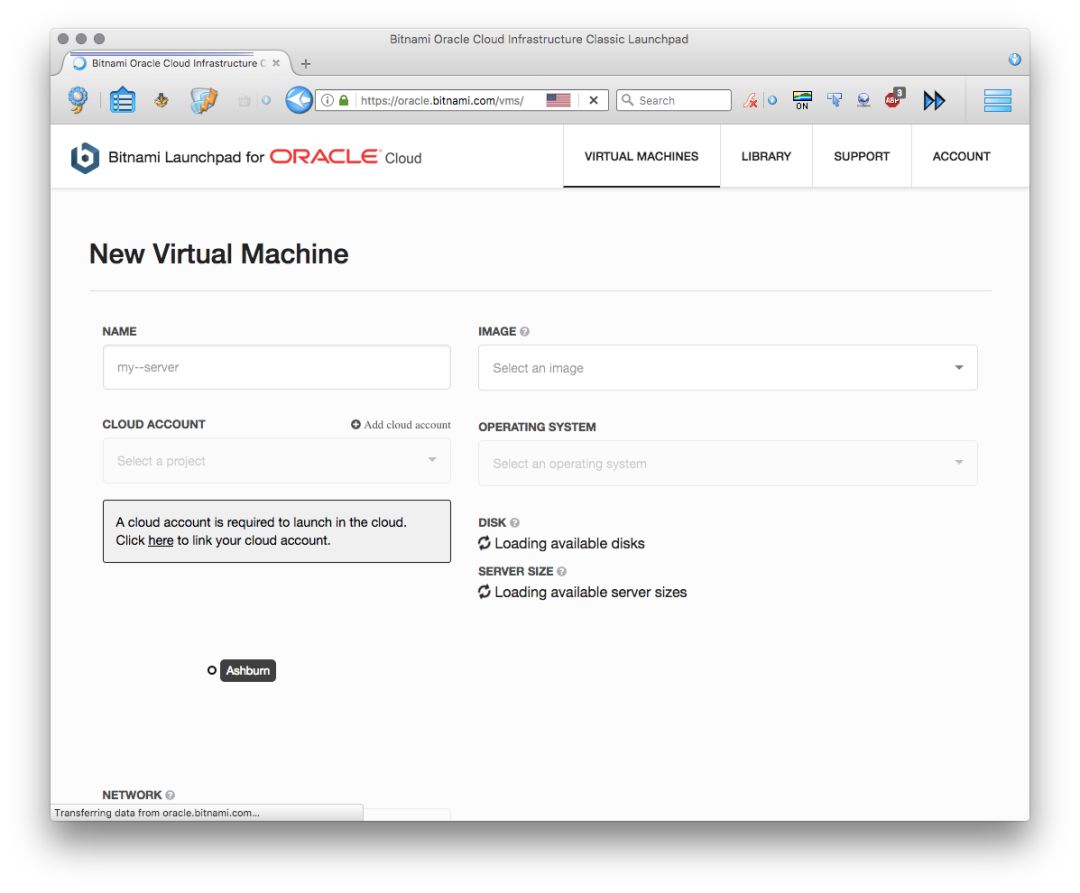The image size is (1080, 893).
Task: Go to the SUPPORT tab
Action: tap(862, 156)
